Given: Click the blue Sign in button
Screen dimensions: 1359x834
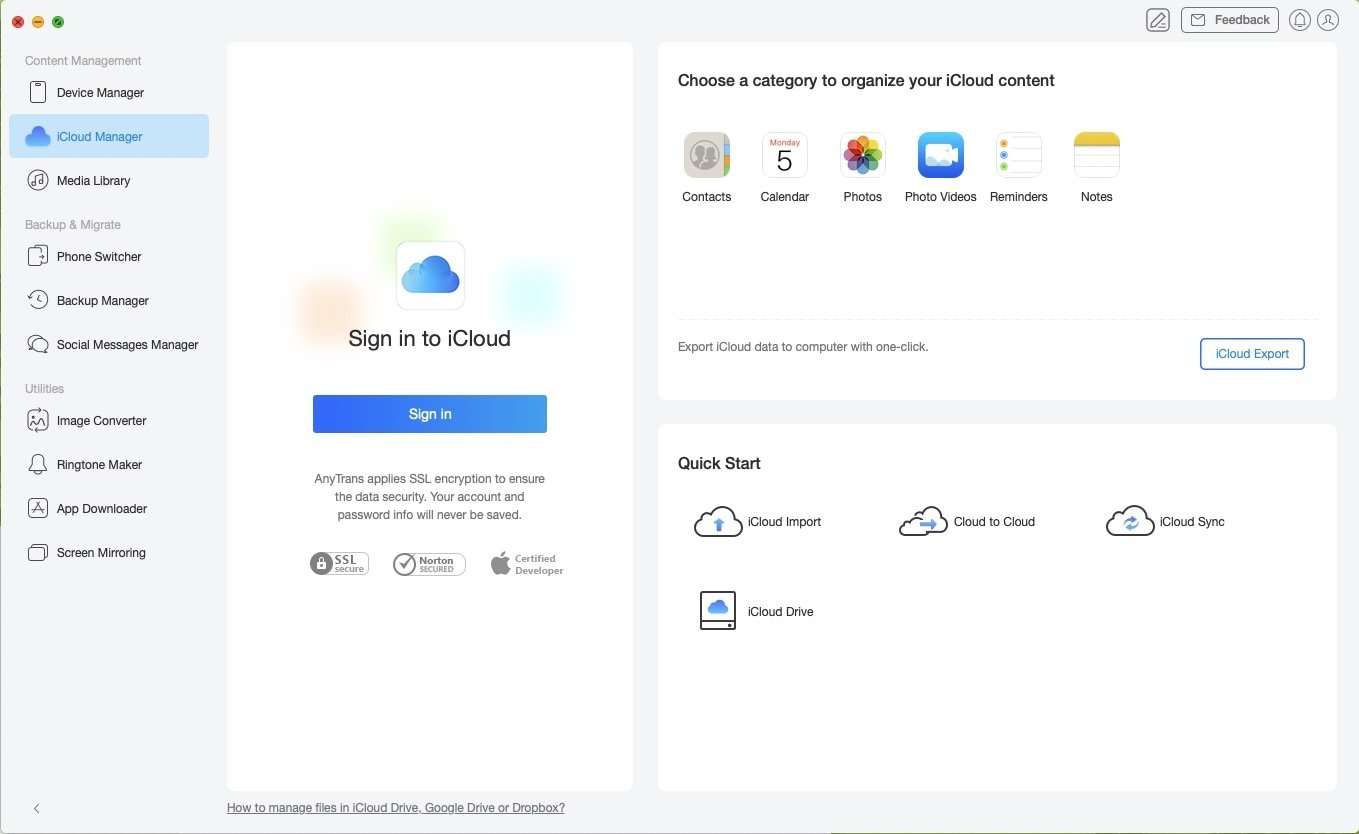Looking at the screenshot, I should tap(430, 414).
